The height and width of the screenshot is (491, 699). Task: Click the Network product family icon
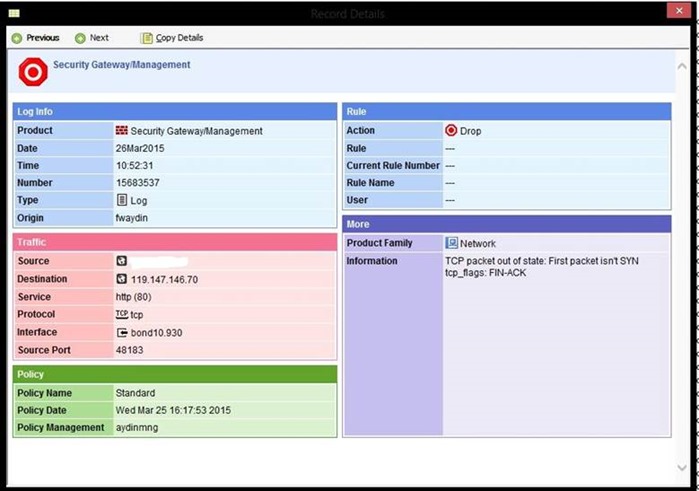point(451,243)
